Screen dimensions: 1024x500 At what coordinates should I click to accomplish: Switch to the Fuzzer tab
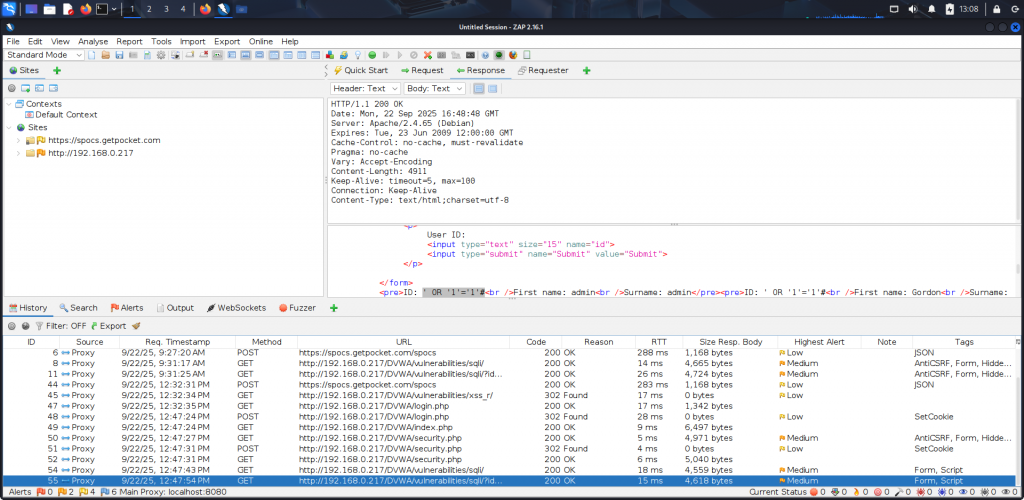point(297,308)
